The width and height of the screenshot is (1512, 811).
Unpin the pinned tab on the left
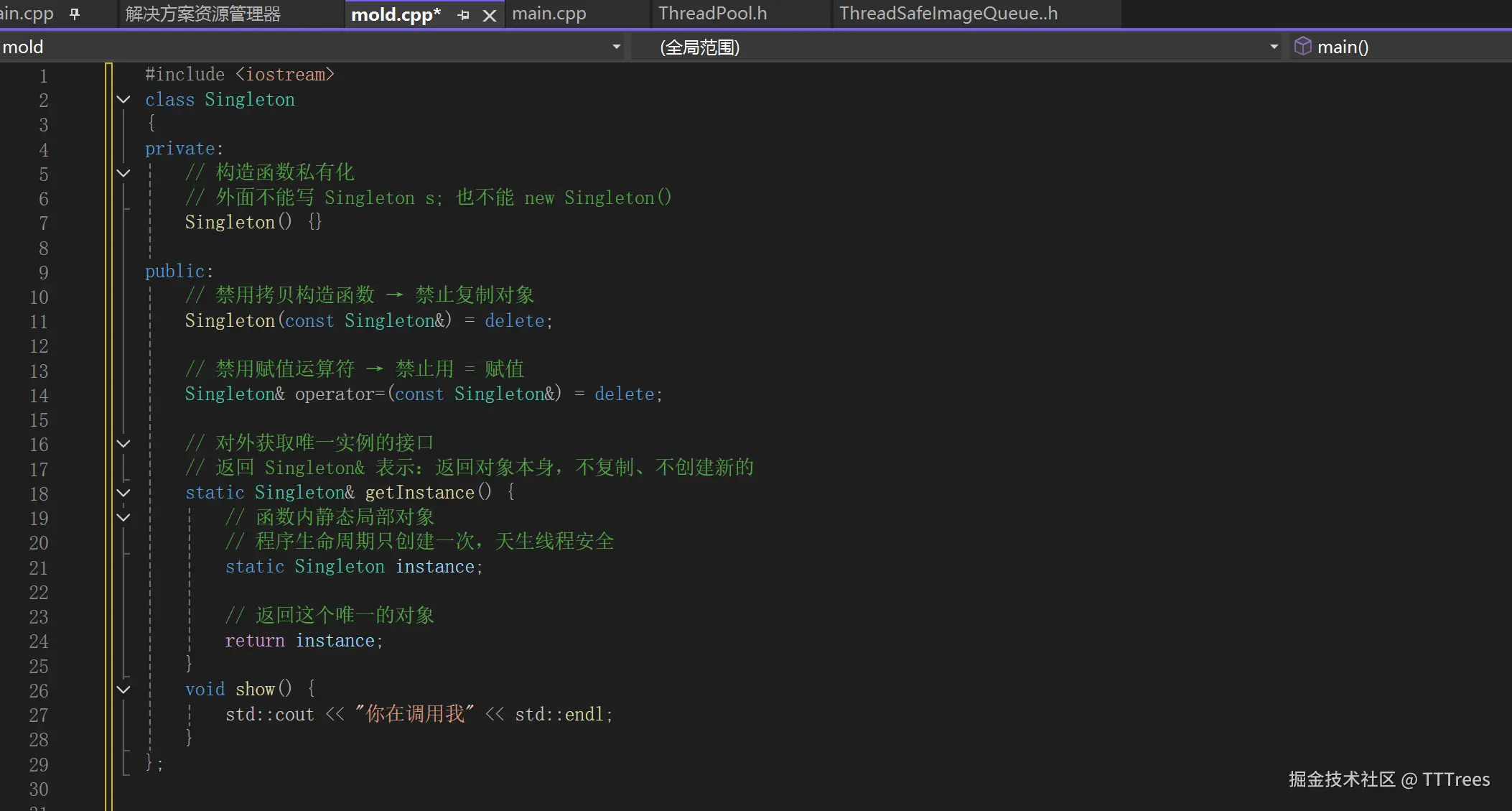tap(75, 14)
